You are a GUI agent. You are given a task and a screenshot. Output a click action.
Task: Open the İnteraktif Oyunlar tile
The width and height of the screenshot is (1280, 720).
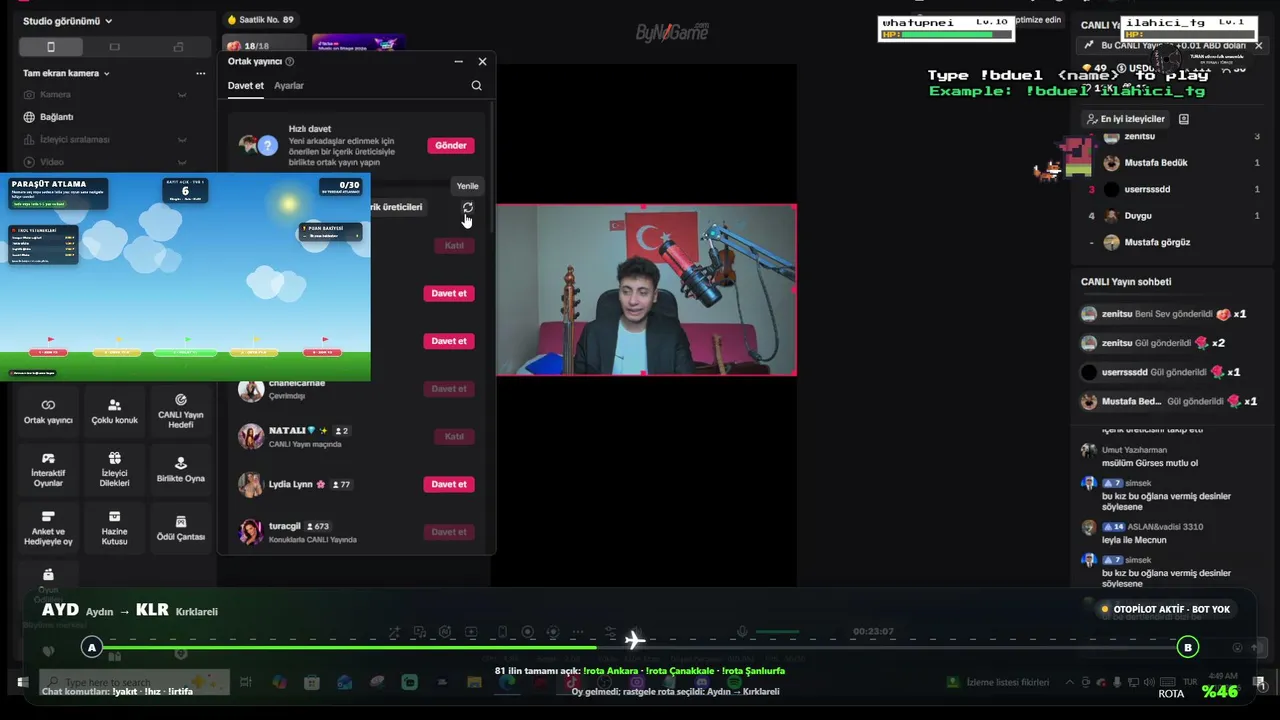click(48, 469)
